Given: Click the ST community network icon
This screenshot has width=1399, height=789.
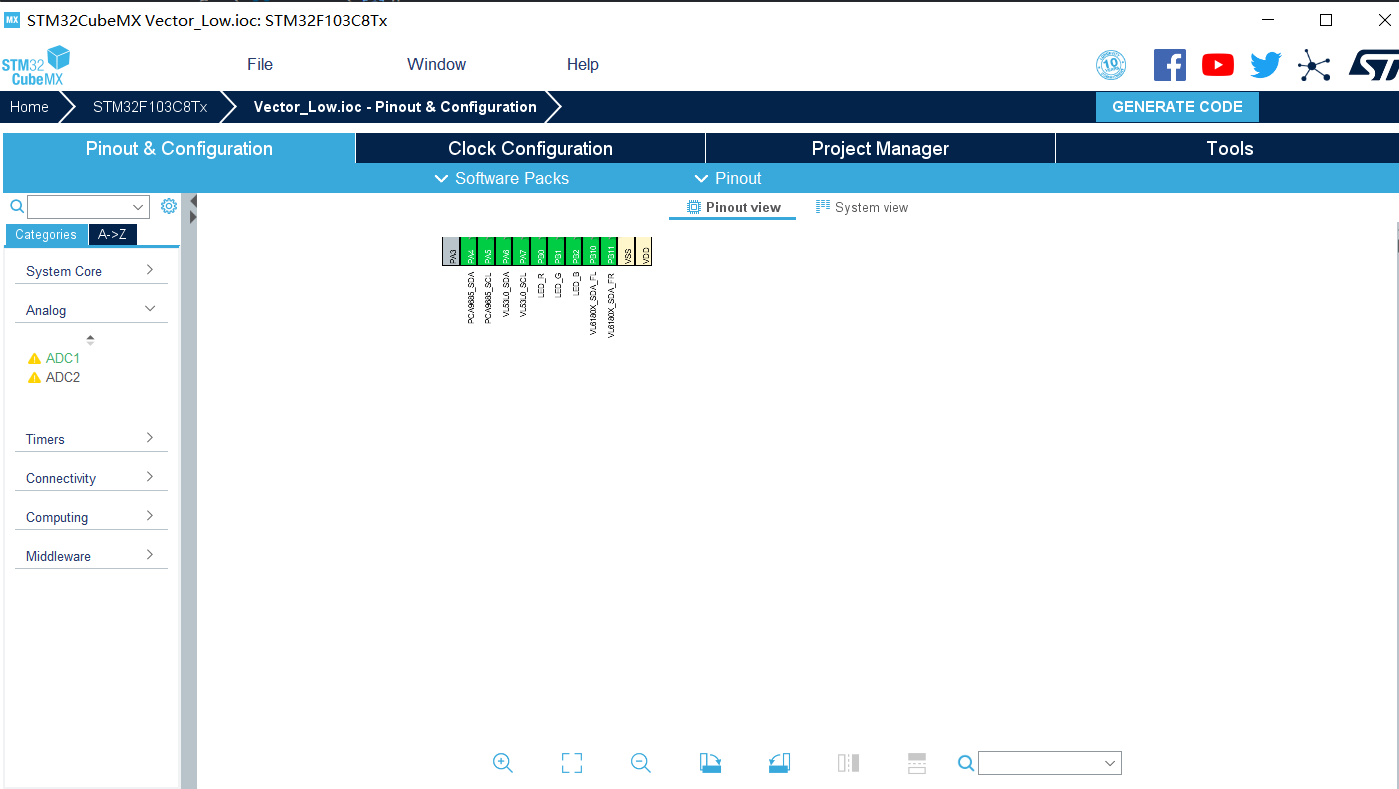Looking at the screenshot, I should point(1314,66).
